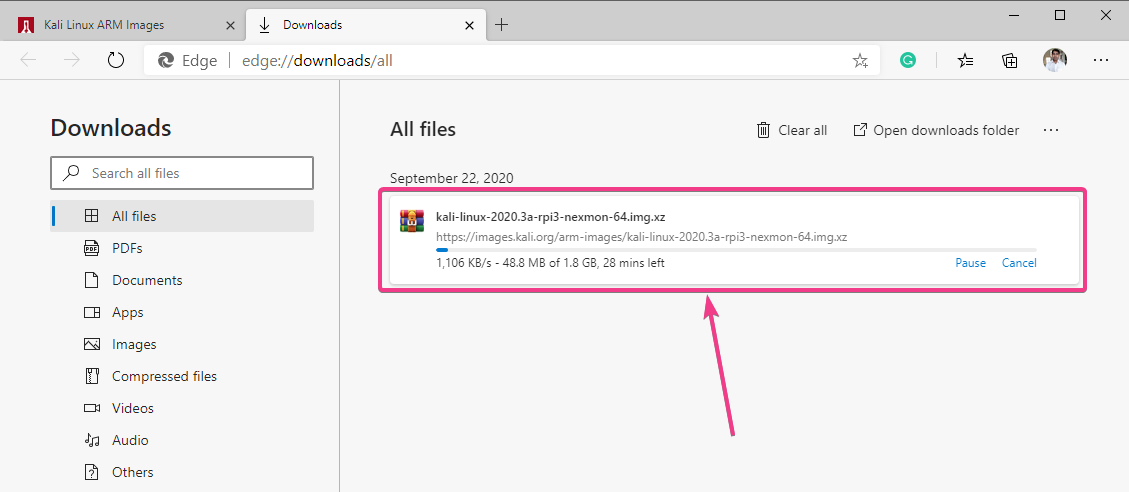
Task: Refresh the current page
Action: click(116, 61)
